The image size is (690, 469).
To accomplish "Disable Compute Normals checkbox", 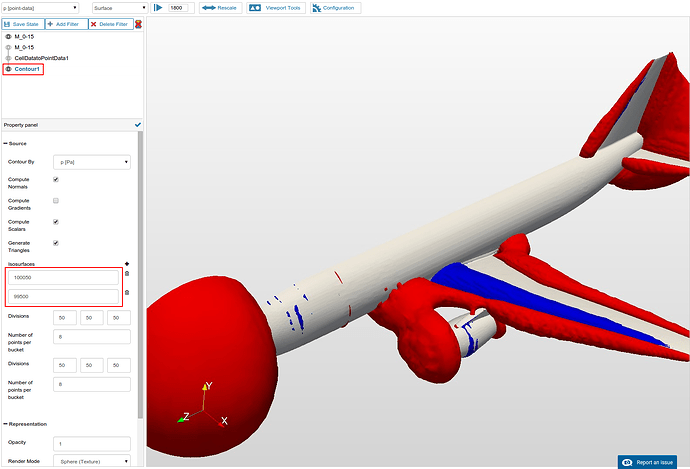I will (56, 180).
